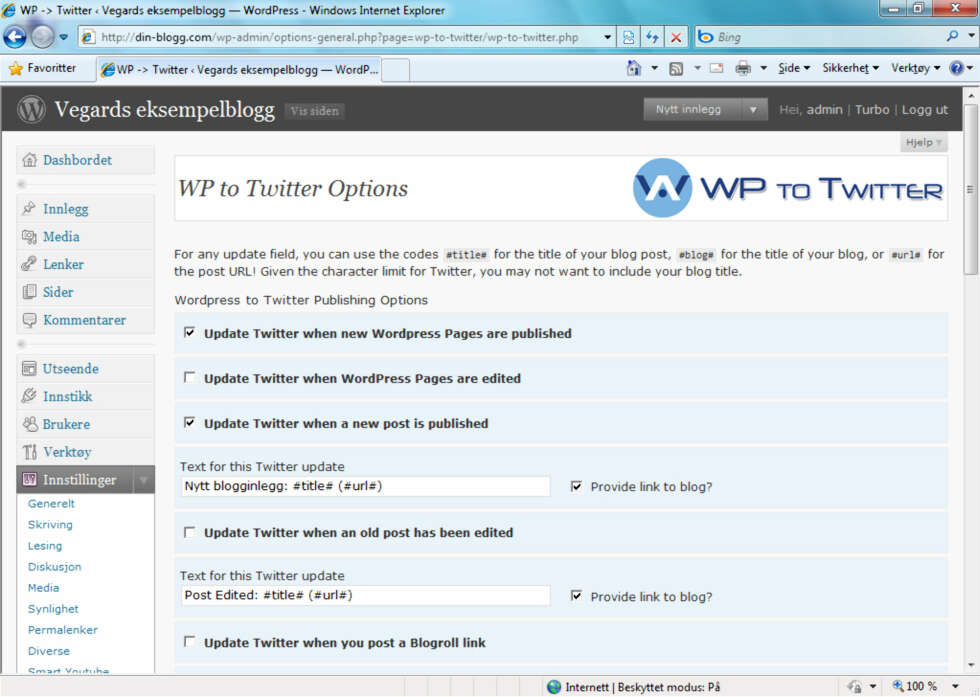Click the red Stop loading icon
Screen dimensions: 980x697
coord(676,37)
